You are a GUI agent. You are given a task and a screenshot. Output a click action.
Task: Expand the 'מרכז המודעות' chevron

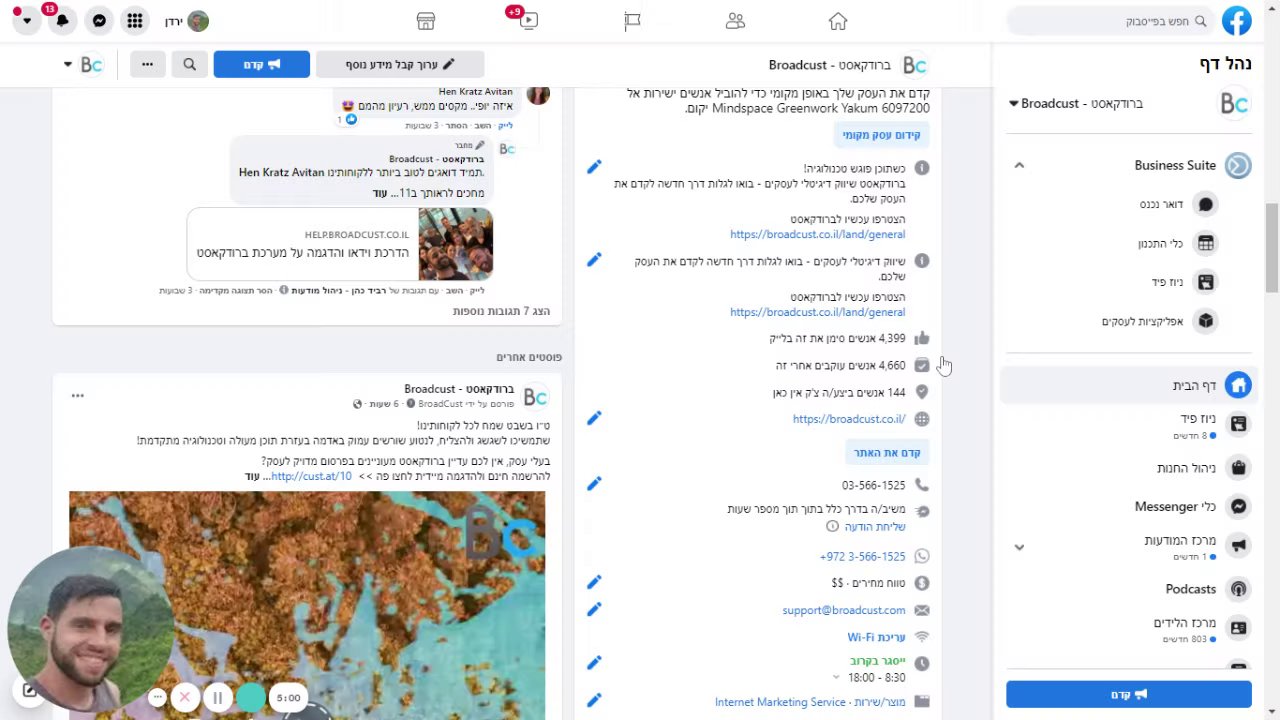tap(1019, 547)
